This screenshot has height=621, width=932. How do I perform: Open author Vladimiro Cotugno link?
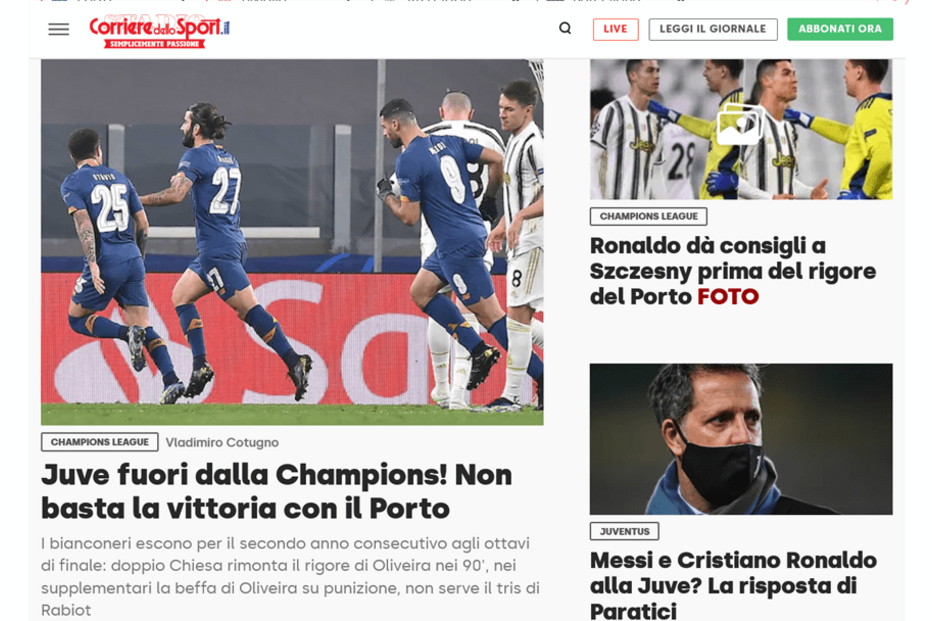click(x=222, y=443)
